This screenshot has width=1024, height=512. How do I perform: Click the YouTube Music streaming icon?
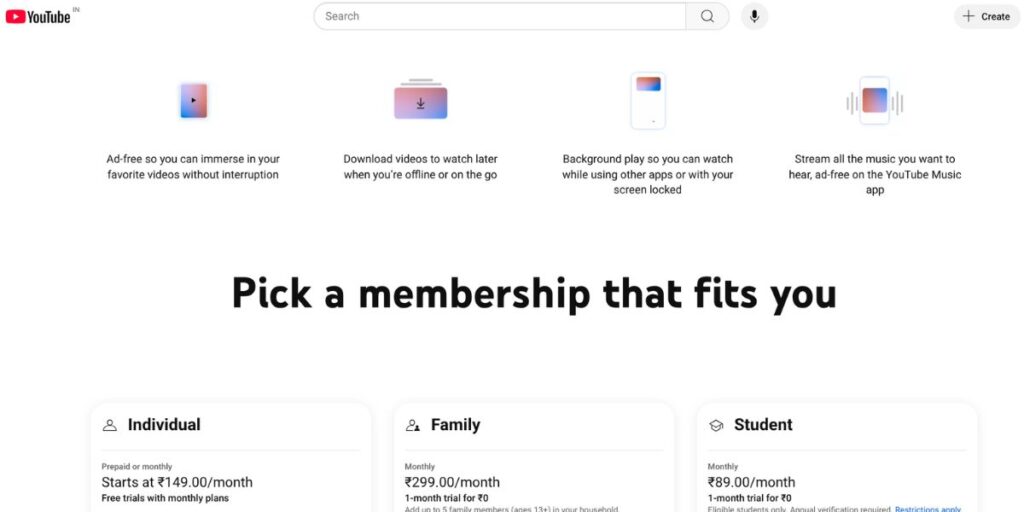tap(874, 101)
